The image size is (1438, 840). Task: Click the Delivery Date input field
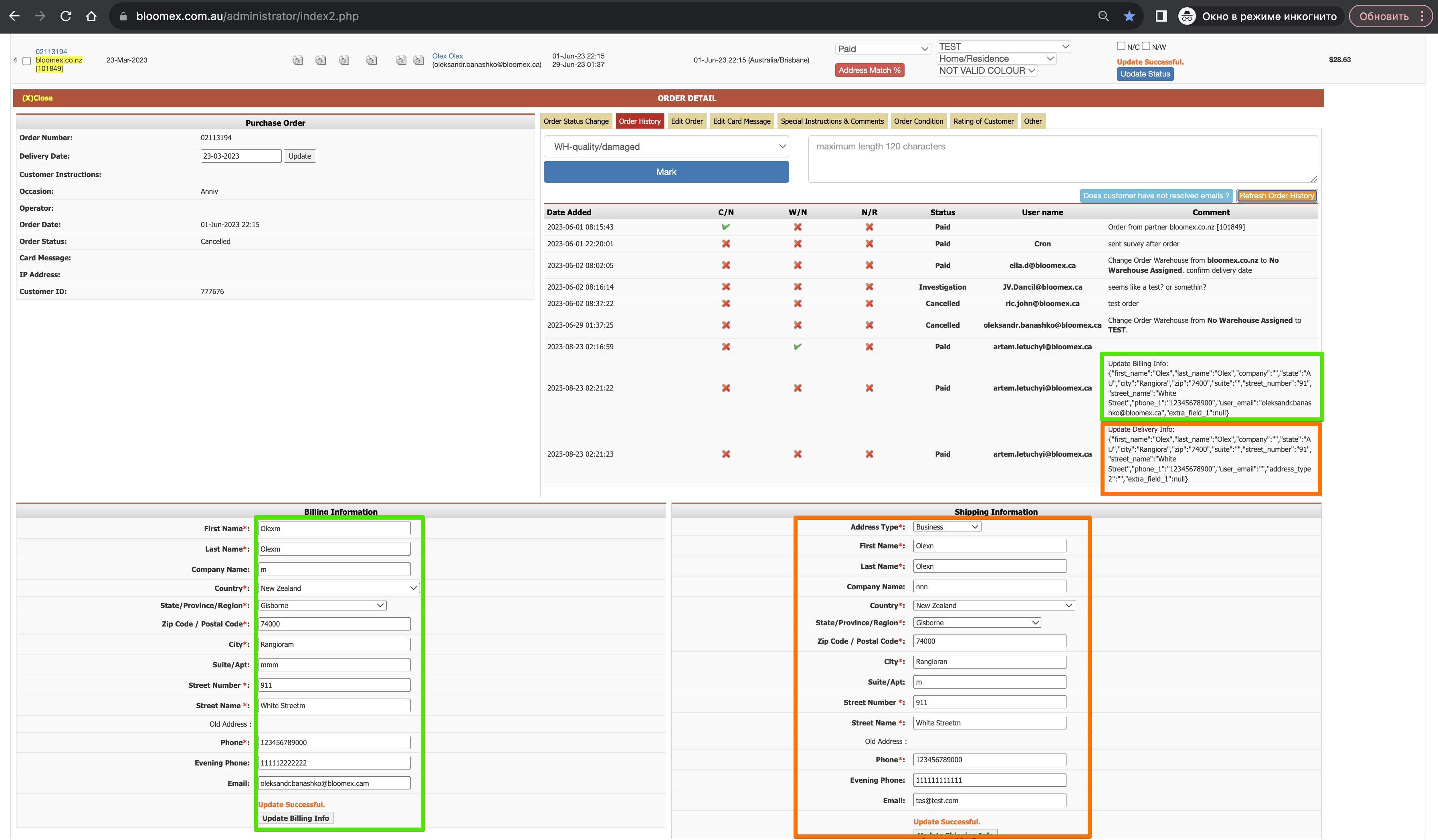(x=241, y=156)
